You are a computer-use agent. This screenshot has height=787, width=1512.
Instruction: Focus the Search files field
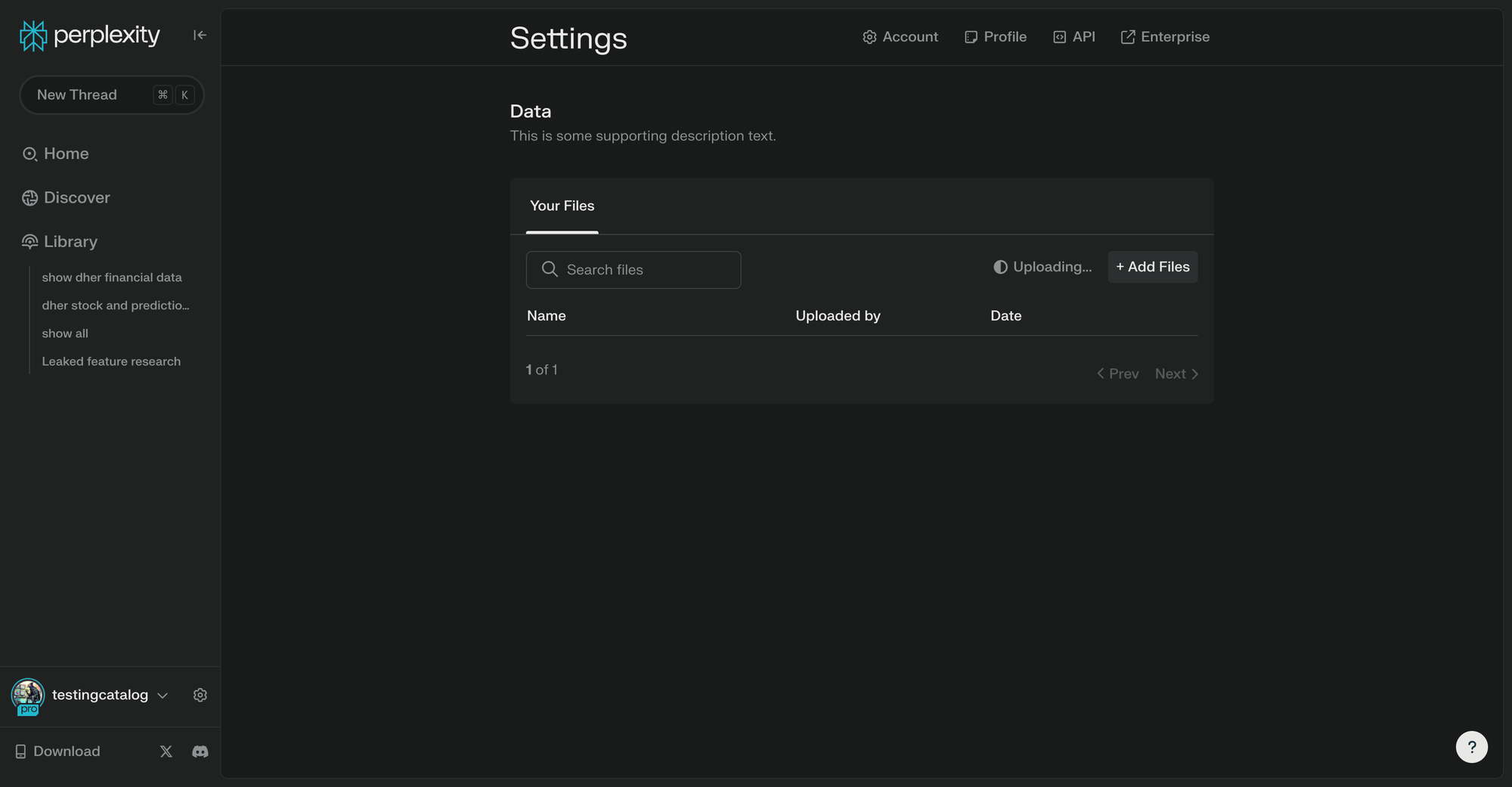pyautogui.click(x=634, y=270)
